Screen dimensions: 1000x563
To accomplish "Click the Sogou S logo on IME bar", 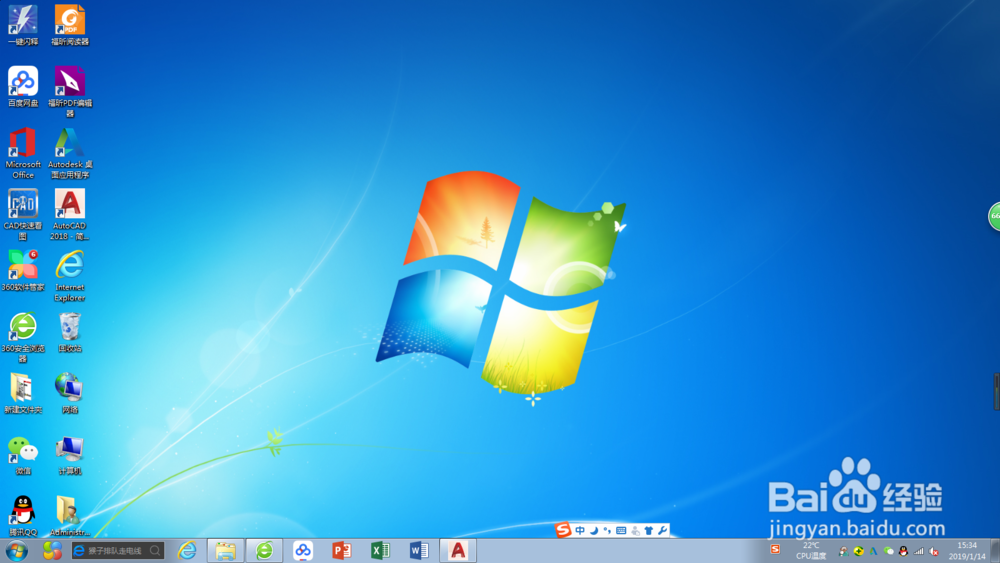I will tap(562, 530).
